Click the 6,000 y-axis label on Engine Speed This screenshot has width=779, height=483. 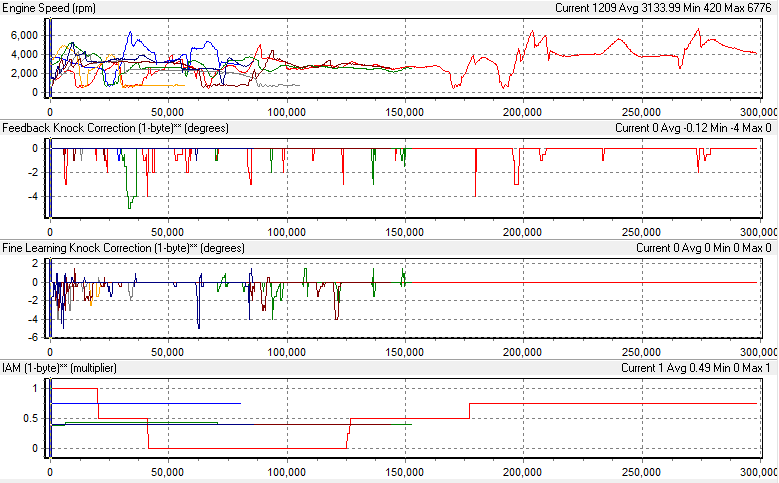tap(23, 34)
